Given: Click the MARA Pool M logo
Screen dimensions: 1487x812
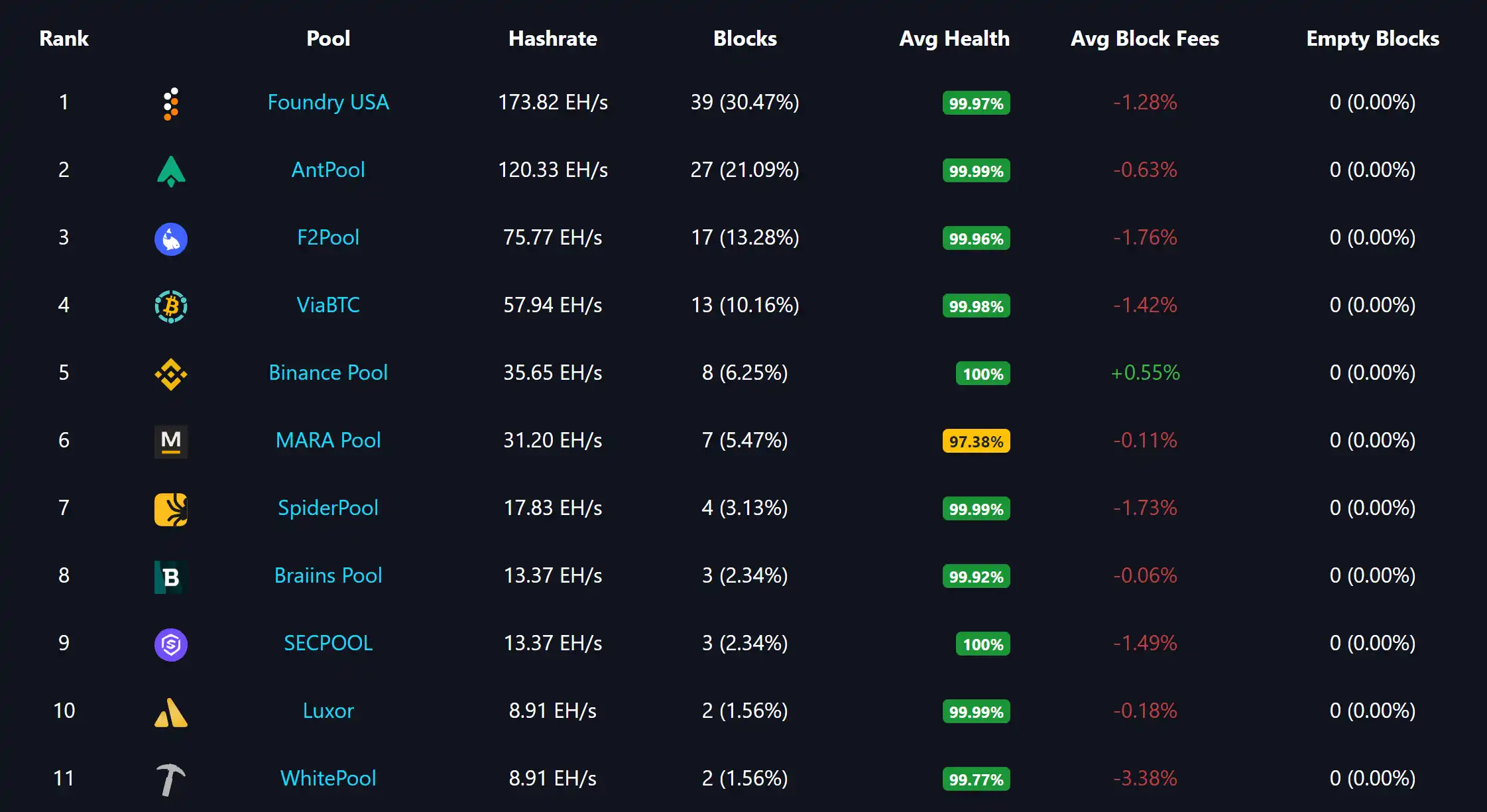Looking at the screenshot, I should tap(171, 441).
